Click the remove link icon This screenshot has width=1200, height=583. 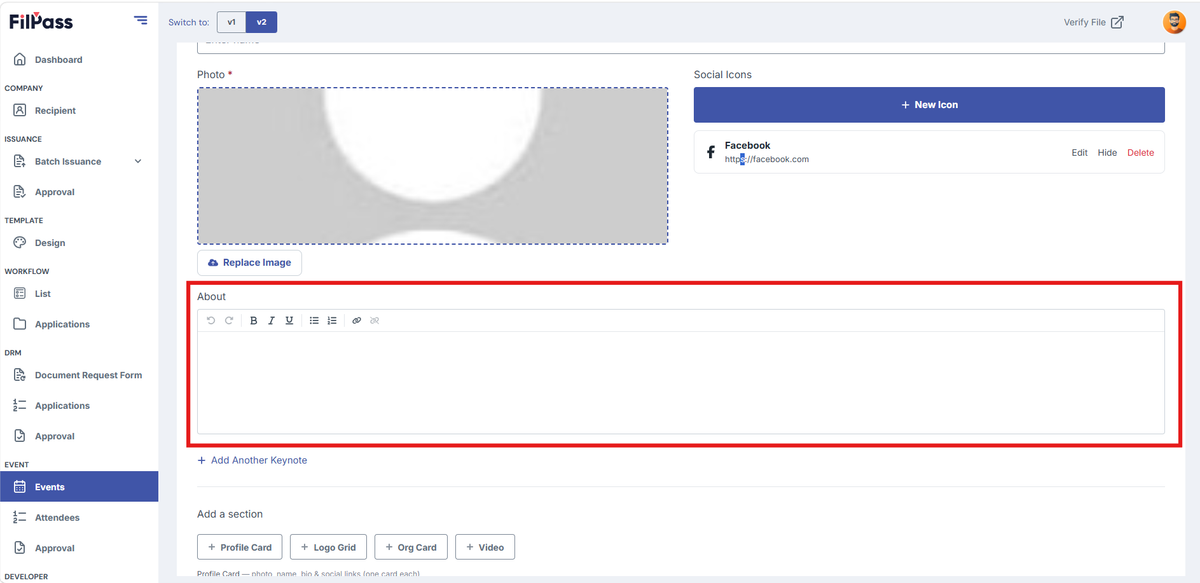(375, 321)
